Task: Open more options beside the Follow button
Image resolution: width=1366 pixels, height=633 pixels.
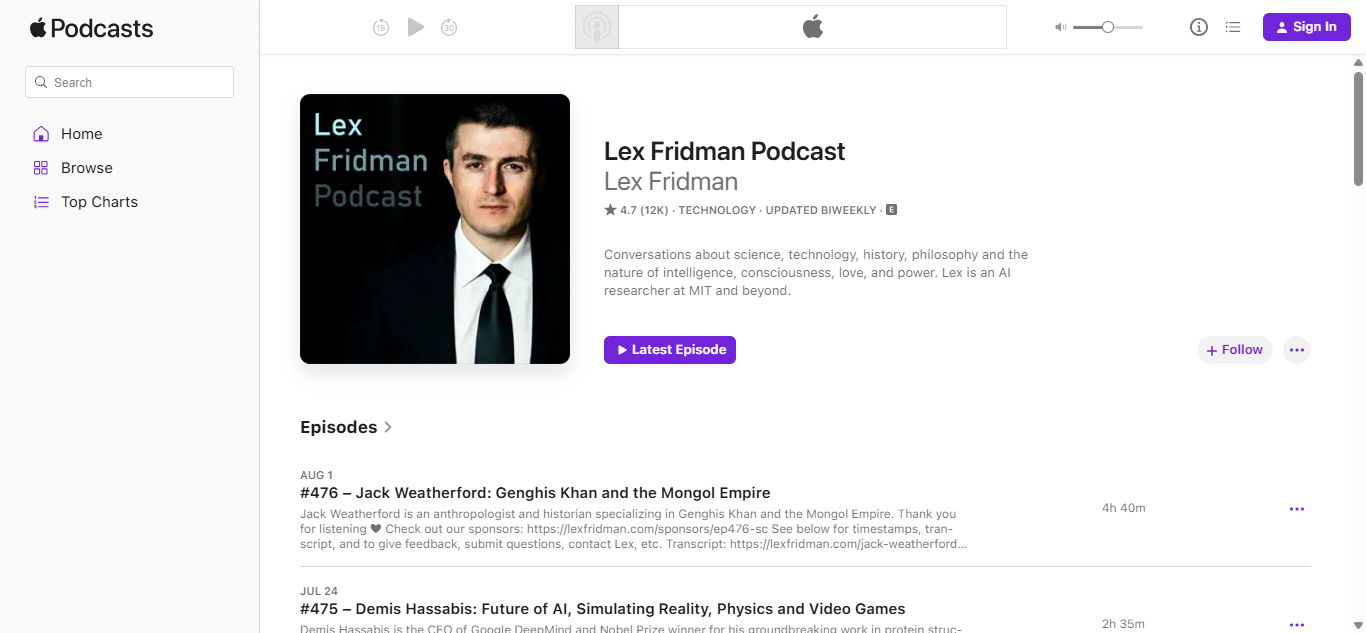Action: [1297, 350]
